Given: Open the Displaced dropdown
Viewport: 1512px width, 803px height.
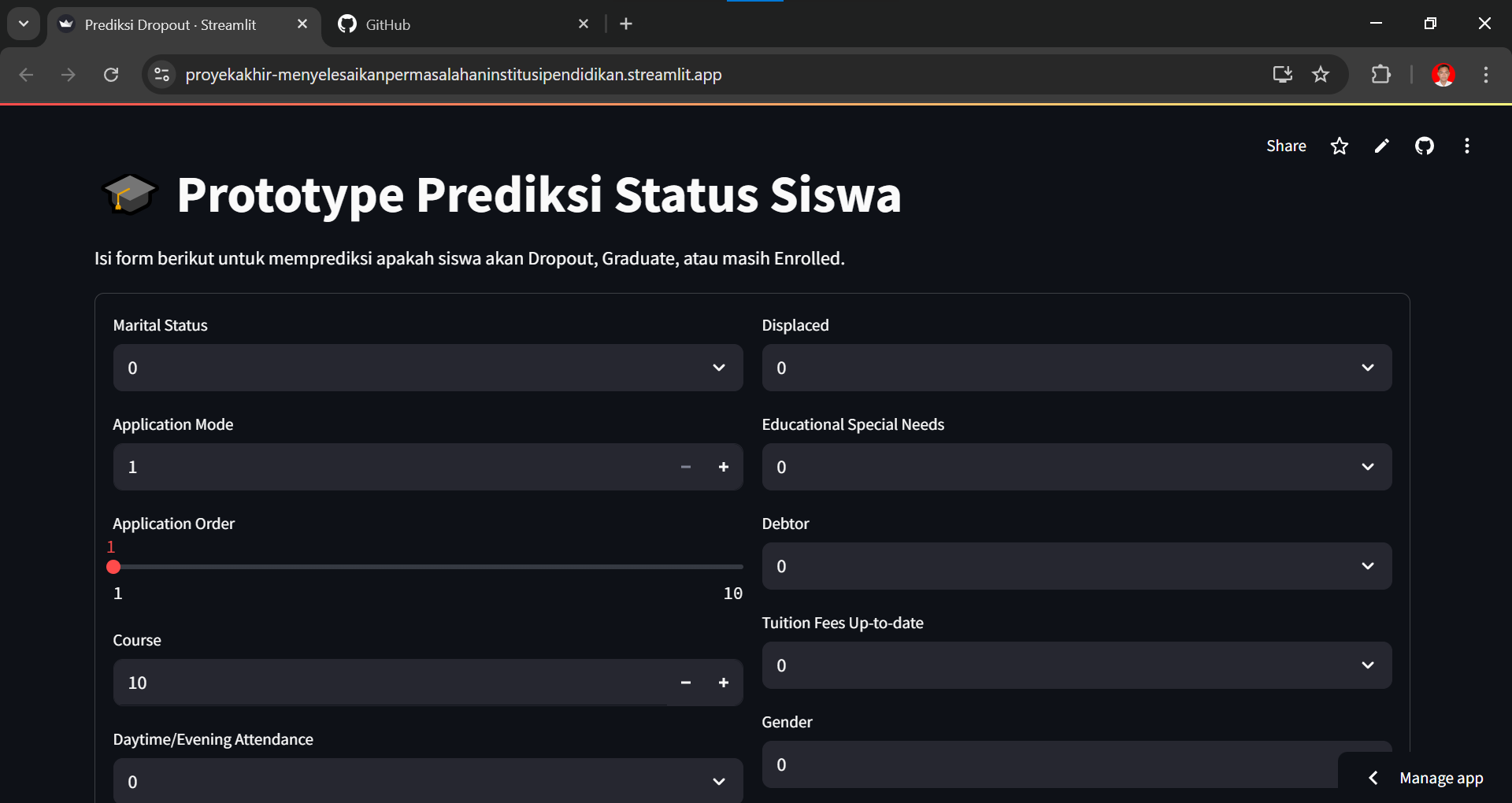Looking at the screenshot, I should tap(1076, 368).
